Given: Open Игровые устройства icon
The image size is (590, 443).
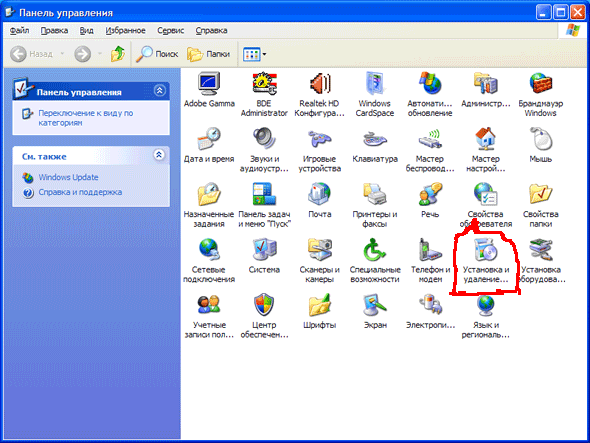Looking at the screenshot, I should tap(319, 140).
